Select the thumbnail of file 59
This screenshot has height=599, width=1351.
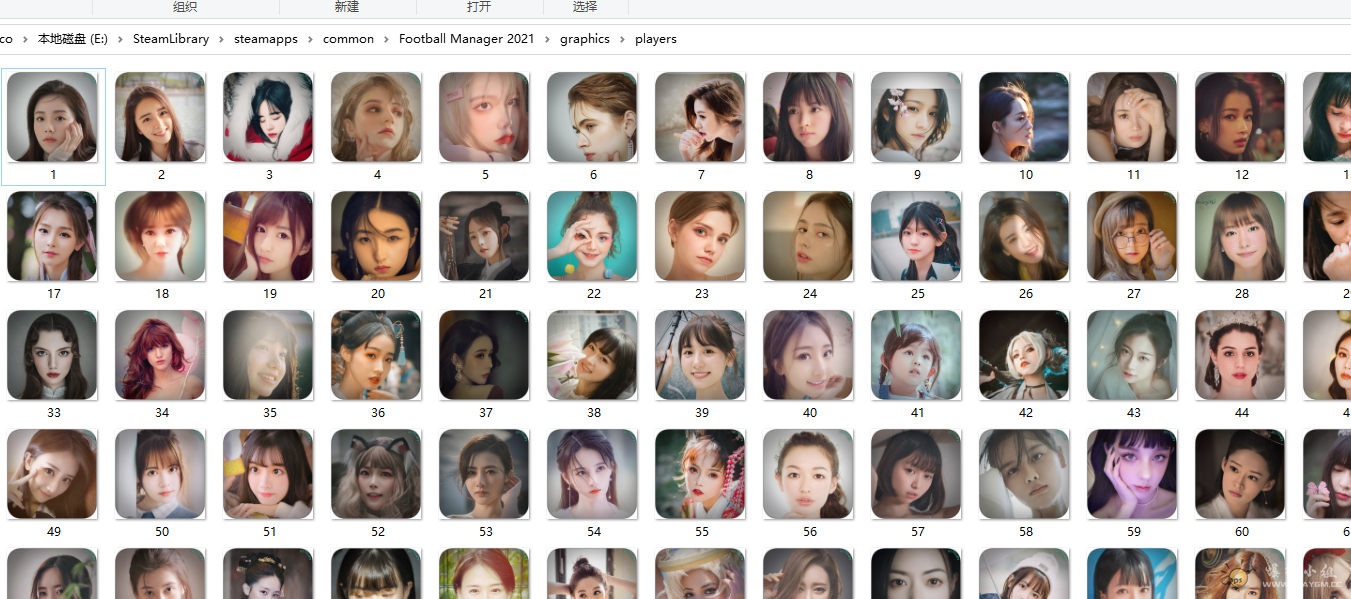tap(1133, 474)
